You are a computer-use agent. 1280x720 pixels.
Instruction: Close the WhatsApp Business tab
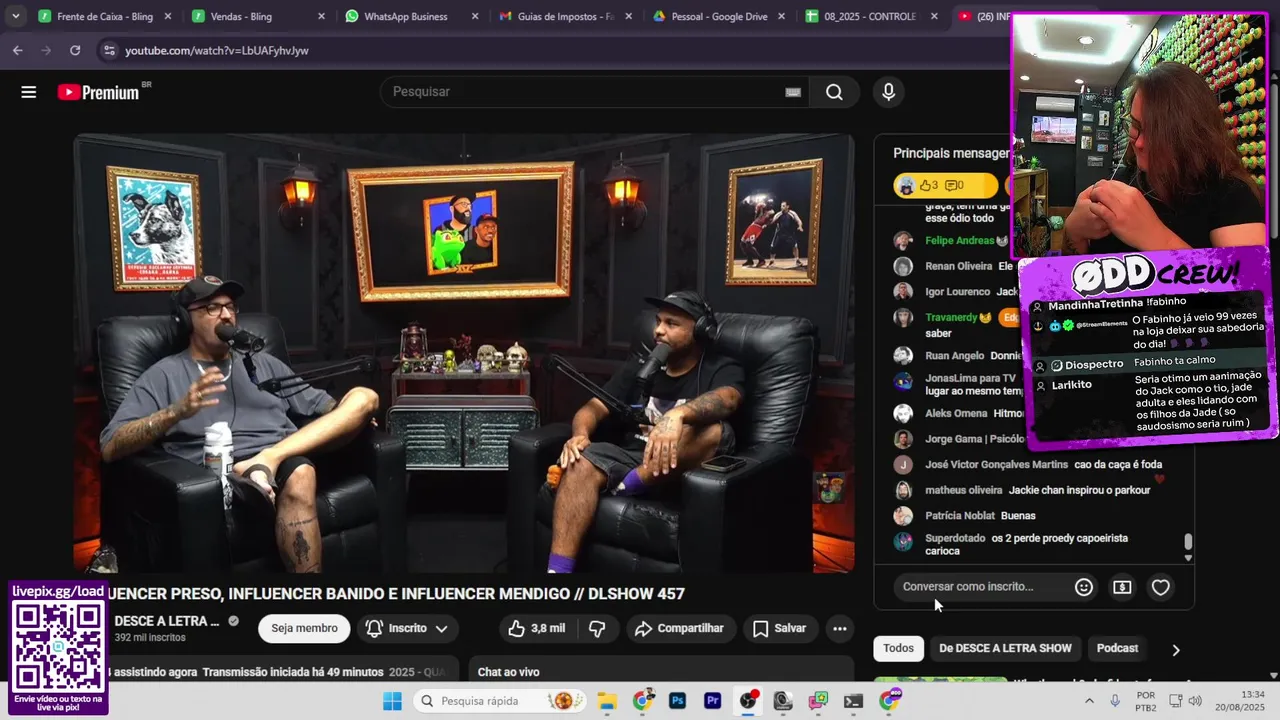[x=475, y=17]
